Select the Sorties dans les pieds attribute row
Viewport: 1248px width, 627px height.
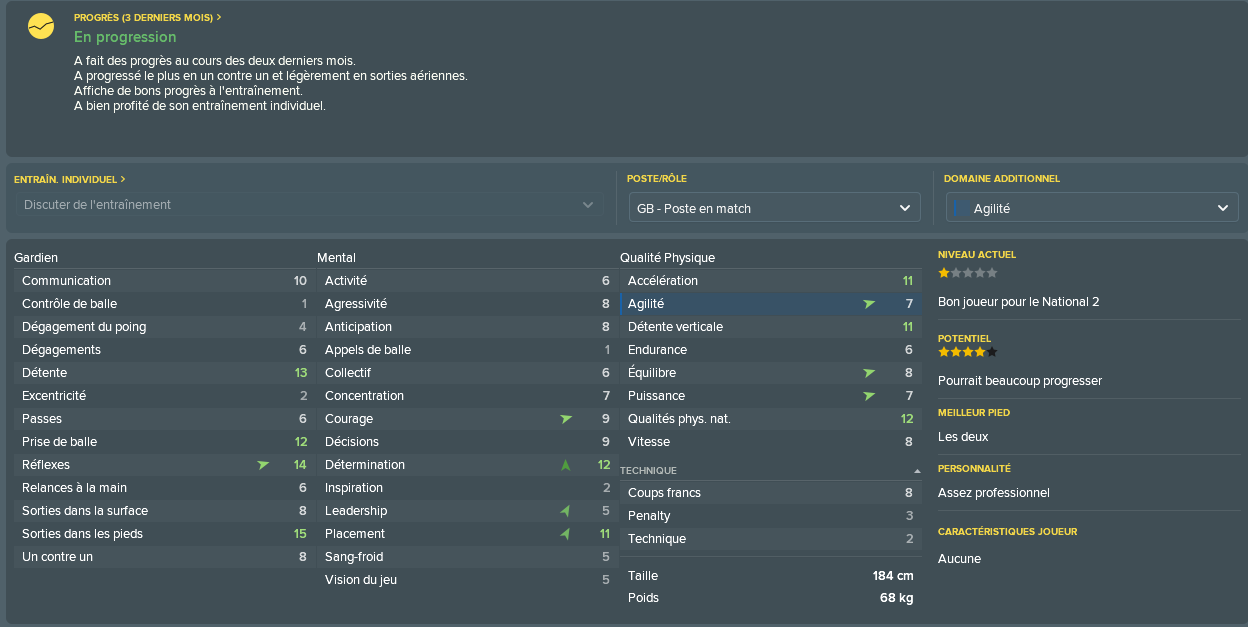164,534
